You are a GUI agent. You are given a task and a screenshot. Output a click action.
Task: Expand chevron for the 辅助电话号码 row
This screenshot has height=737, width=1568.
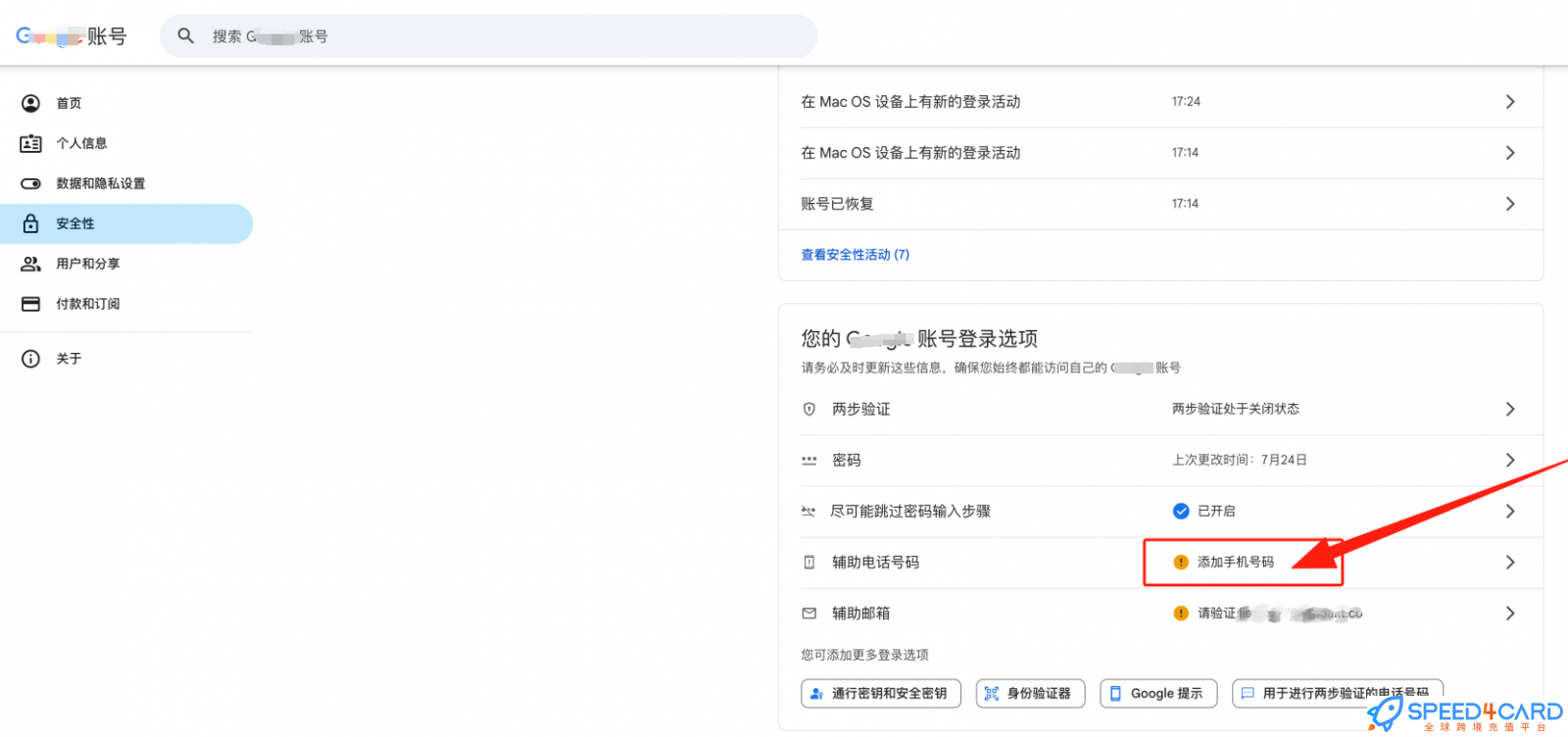tap(1510, 563)
